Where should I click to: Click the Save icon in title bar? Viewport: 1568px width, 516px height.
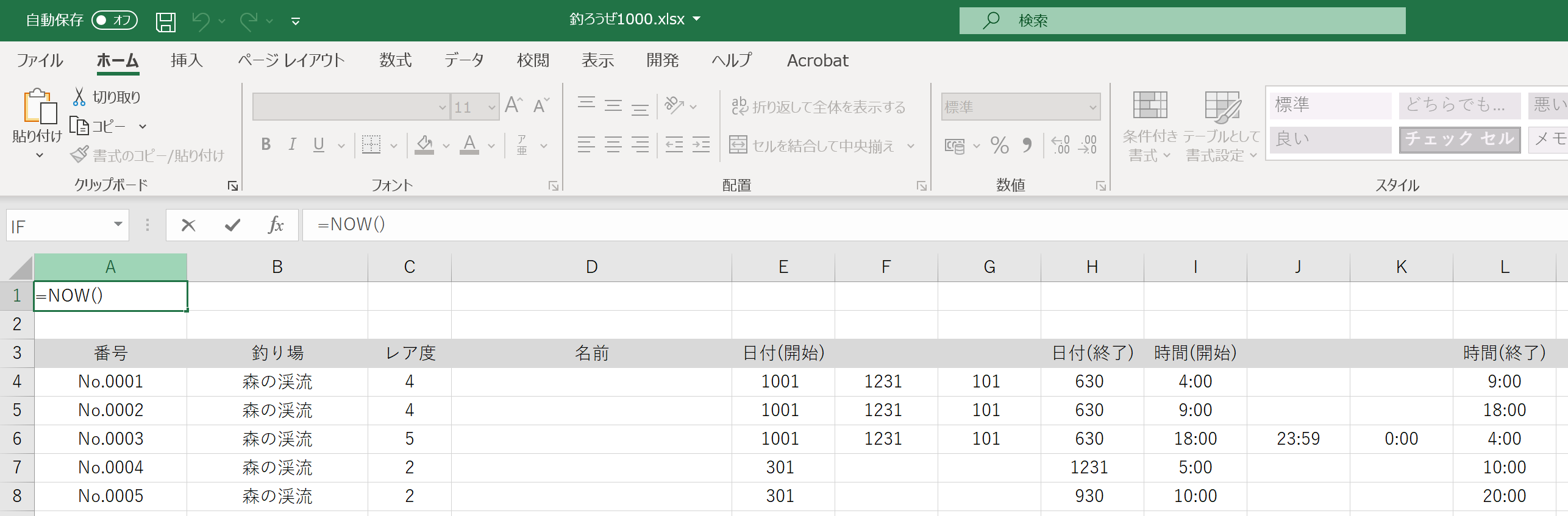[x=165, y=22]
